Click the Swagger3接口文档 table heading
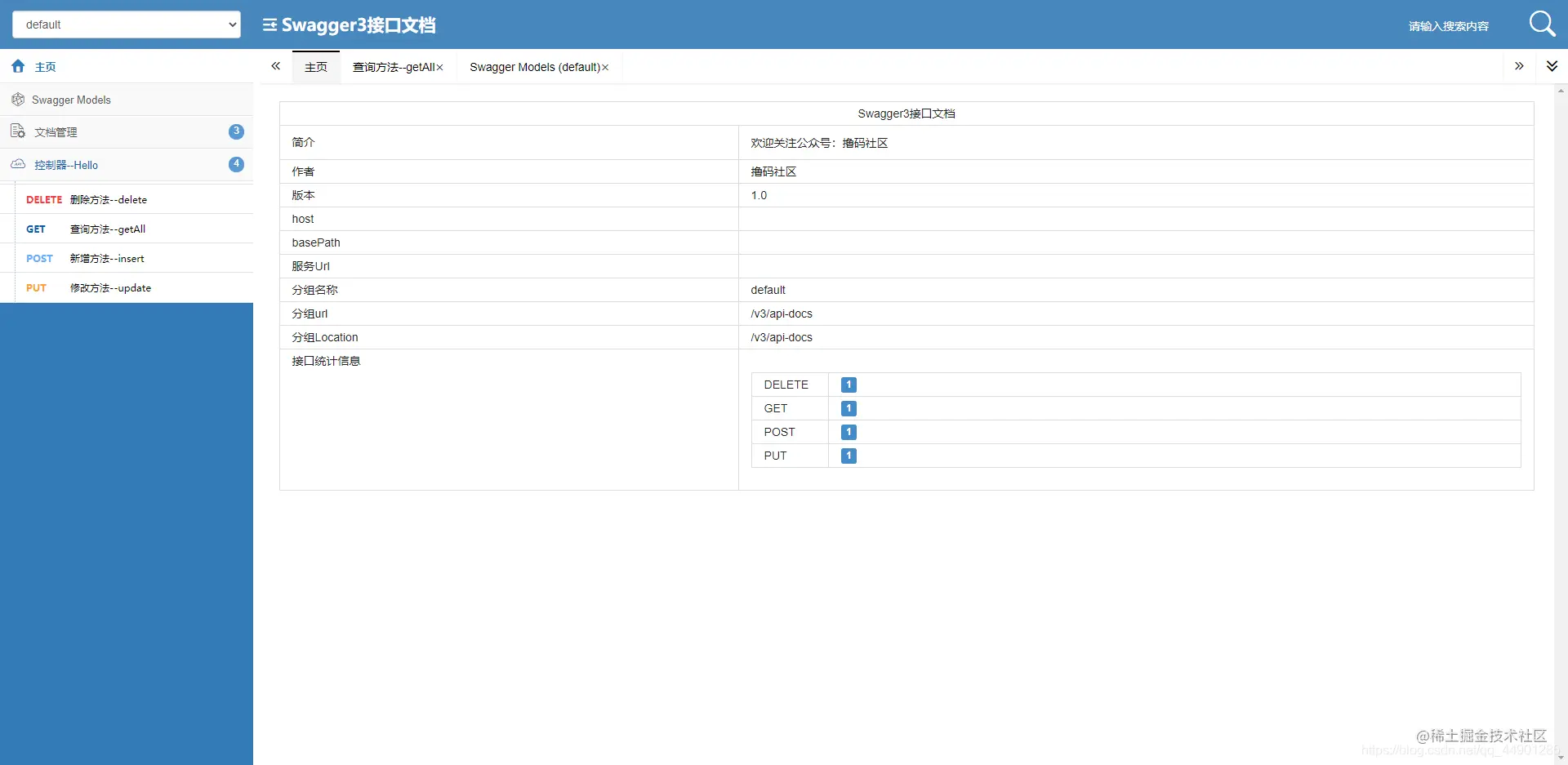 (x=906, y=113)
